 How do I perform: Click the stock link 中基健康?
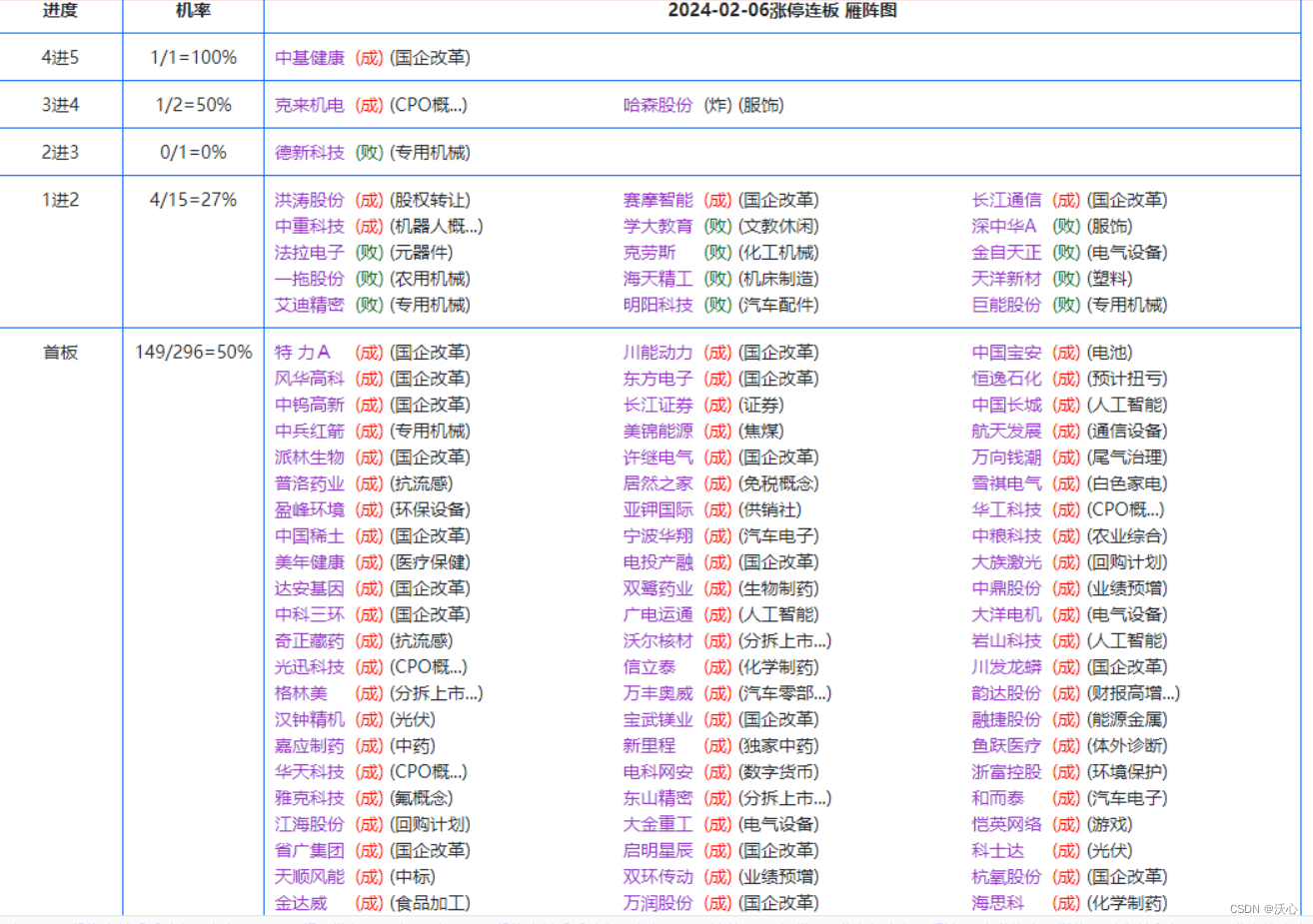point(310,58)
